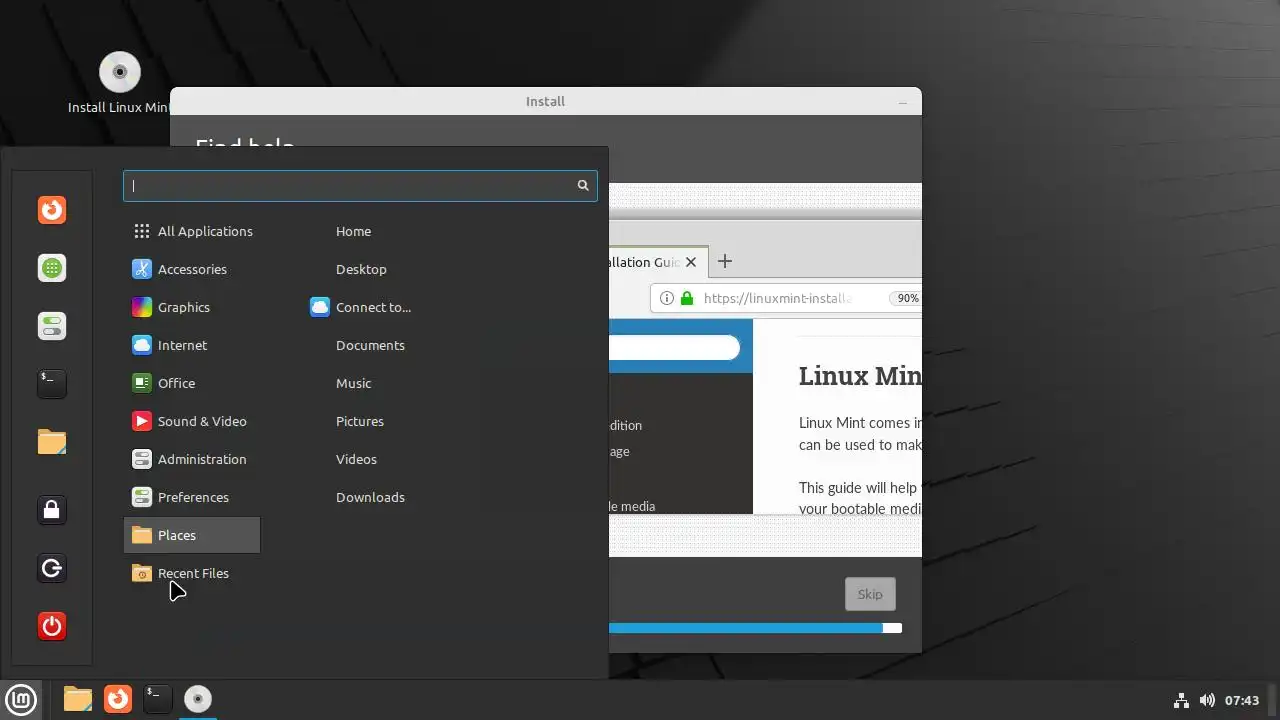Click the Administration category icon
The height and width of the screenshot is (720, 1280).
click(142, 459)
